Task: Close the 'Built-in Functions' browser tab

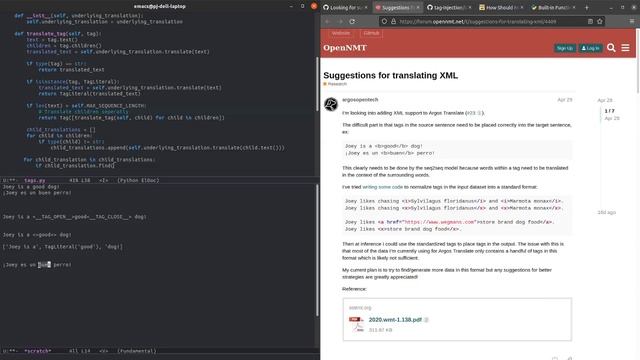Action: coord(574,7)
